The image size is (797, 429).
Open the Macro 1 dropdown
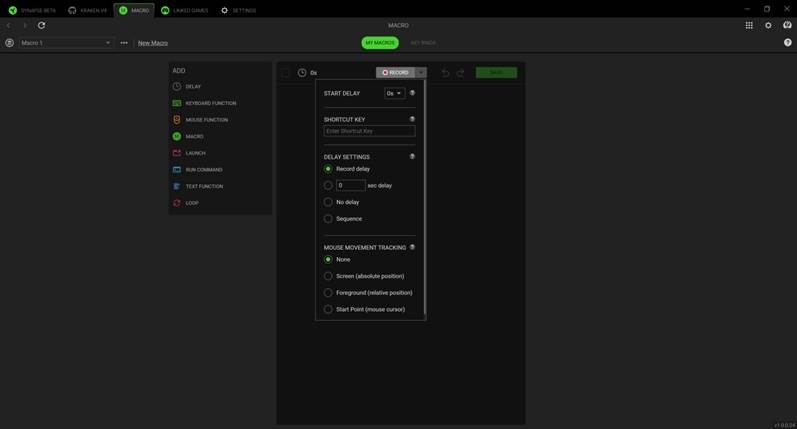click(66, 43)
